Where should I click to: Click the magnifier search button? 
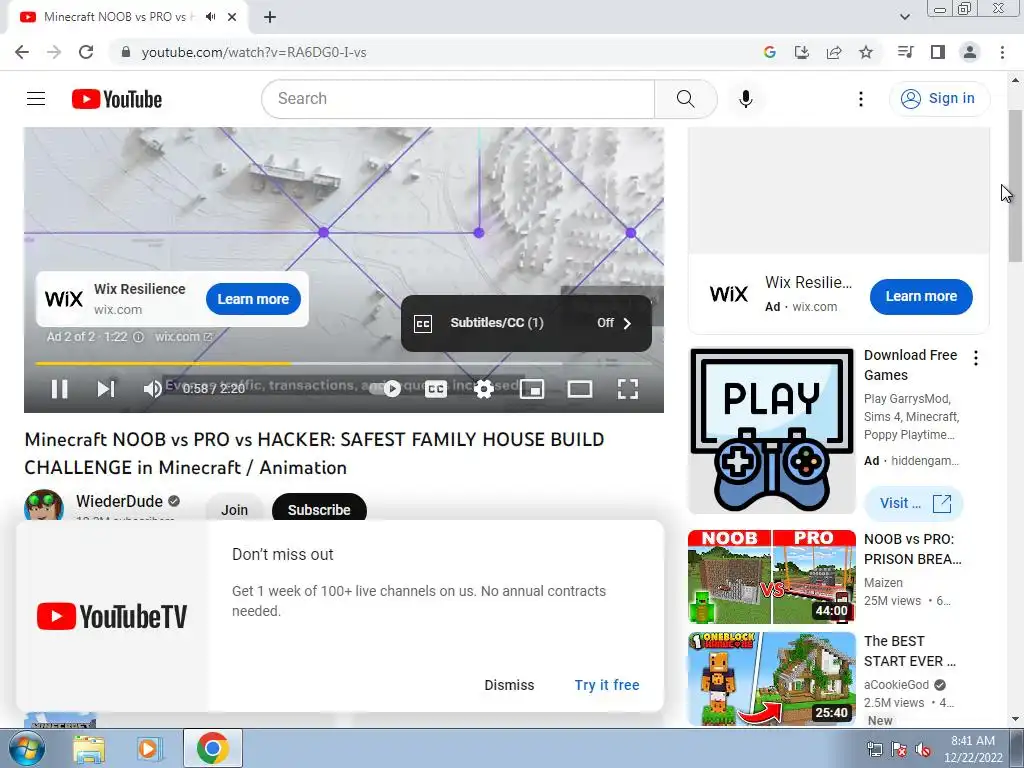[686, 99]
